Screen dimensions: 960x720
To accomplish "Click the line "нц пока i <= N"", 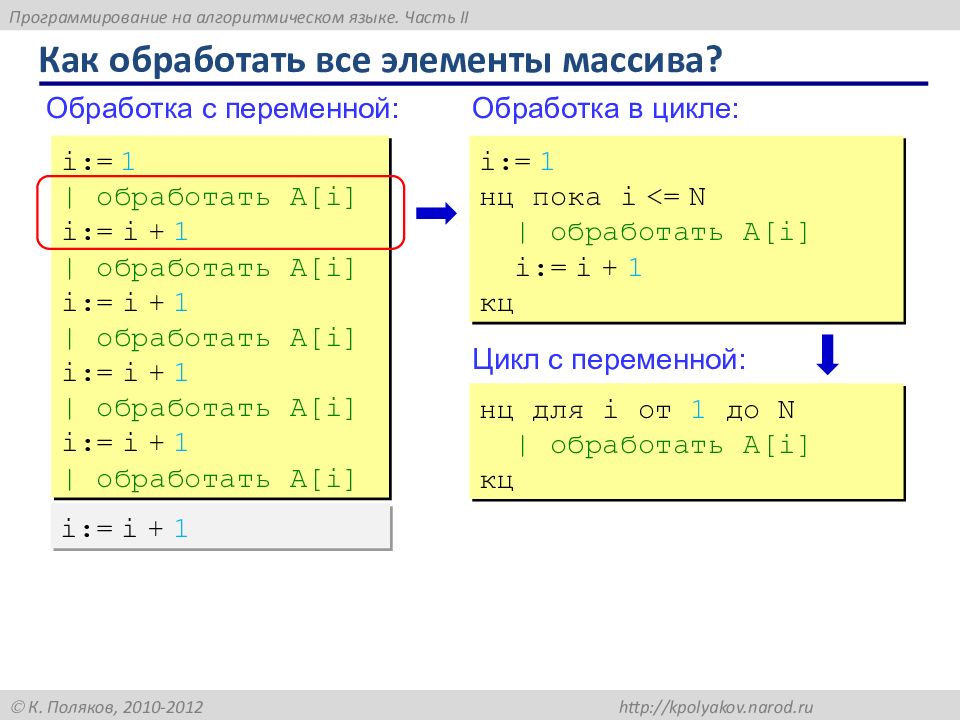I will coord(593,197).
